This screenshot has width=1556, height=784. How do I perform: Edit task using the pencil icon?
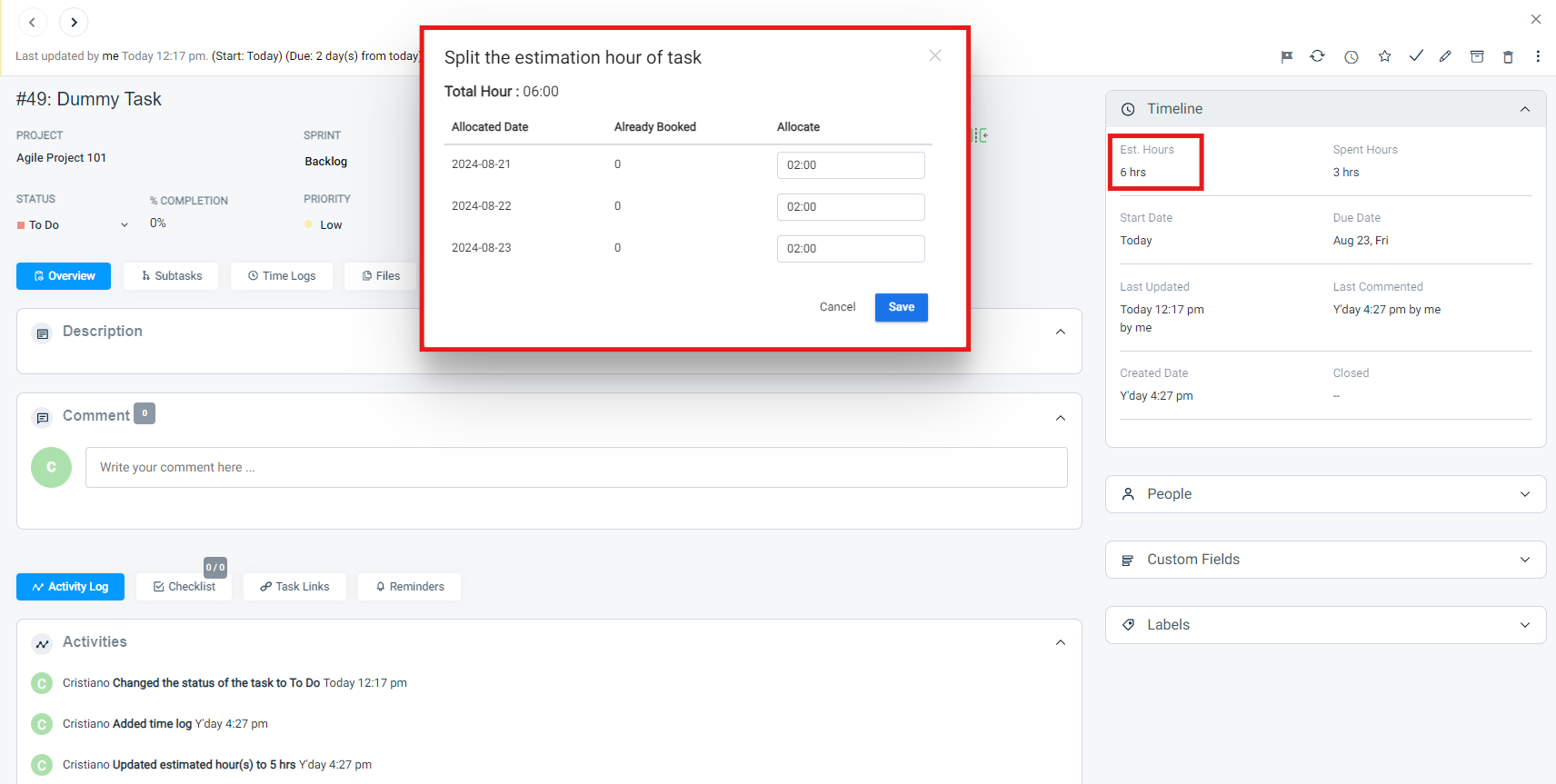1445,56
